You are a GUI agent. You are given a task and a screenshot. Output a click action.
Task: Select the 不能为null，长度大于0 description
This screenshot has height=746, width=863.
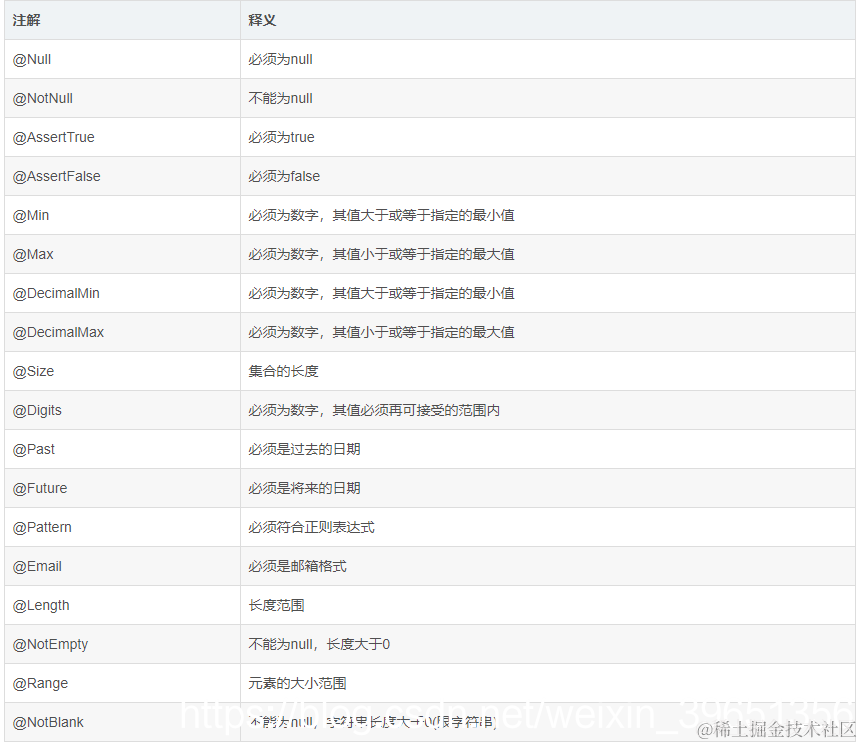tap(319, 645)
